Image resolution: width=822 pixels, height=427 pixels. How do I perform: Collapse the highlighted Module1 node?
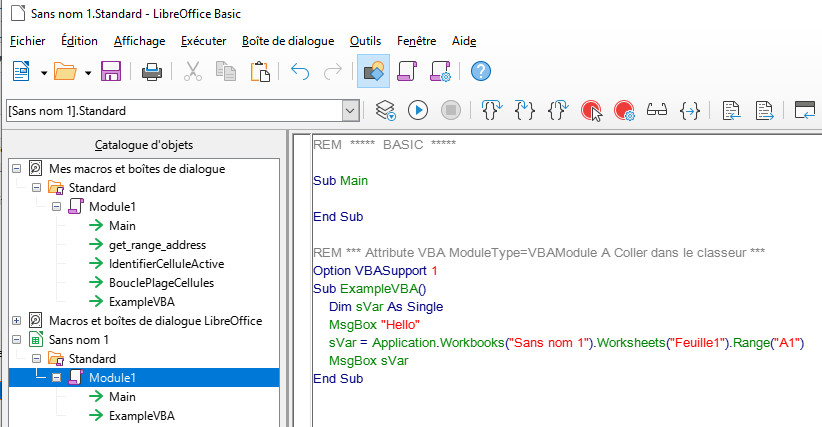point(56,377)
